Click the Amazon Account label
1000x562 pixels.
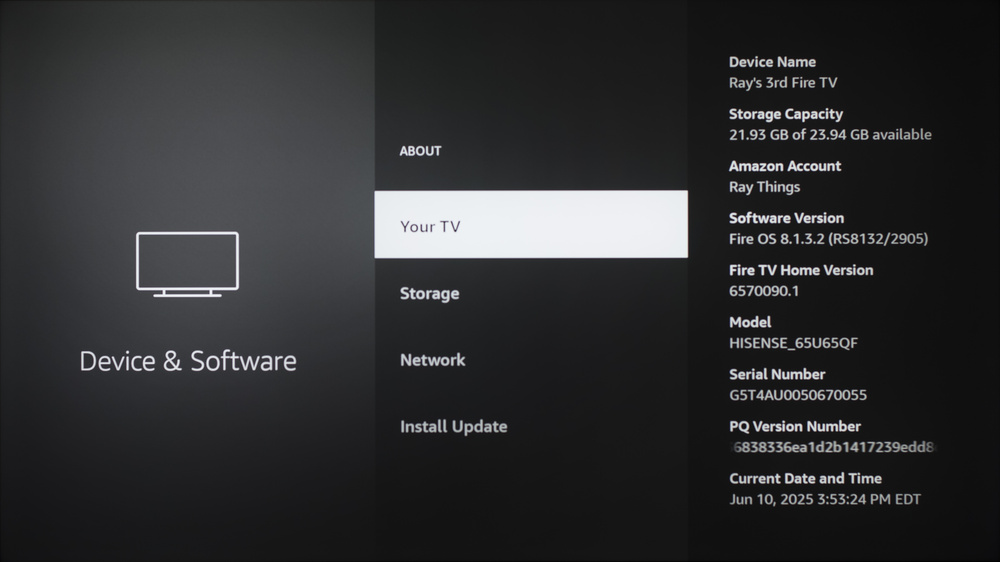785,166
